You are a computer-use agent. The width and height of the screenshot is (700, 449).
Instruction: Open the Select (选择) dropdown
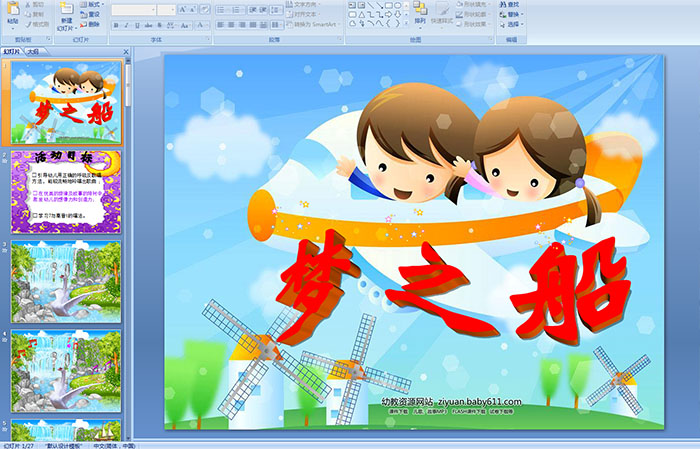pos(512,24)
